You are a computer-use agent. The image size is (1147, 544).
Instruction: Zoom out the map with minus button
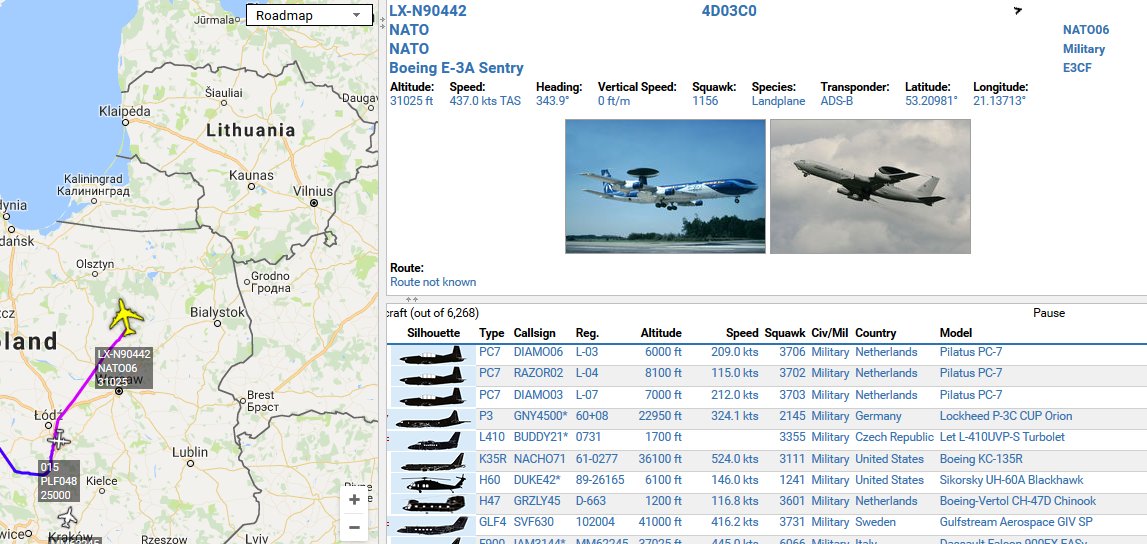click(354, 527)
